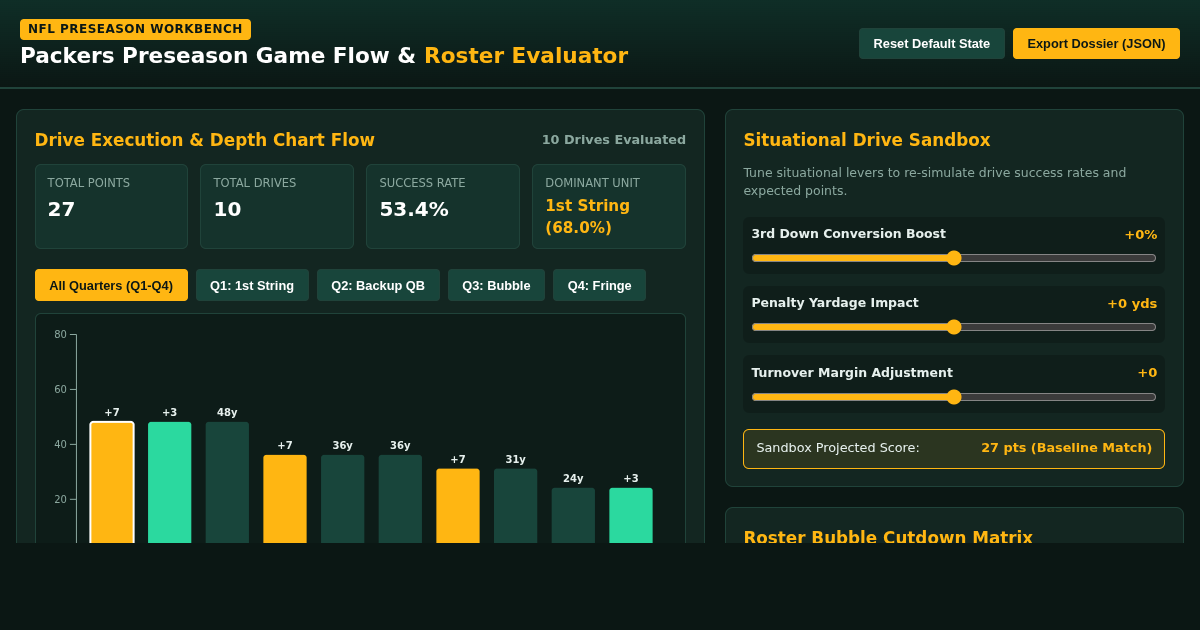This screenshot has width=1200, height=630.
Task: Switch to Q1: 1st String tab
Action: point(252,285)
